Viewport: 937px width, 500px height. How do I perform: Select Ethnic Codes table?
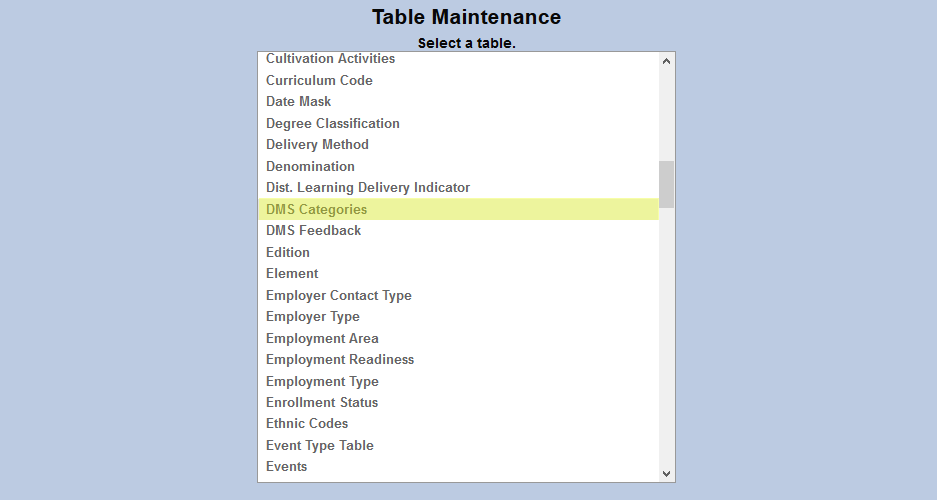[307, 424]
